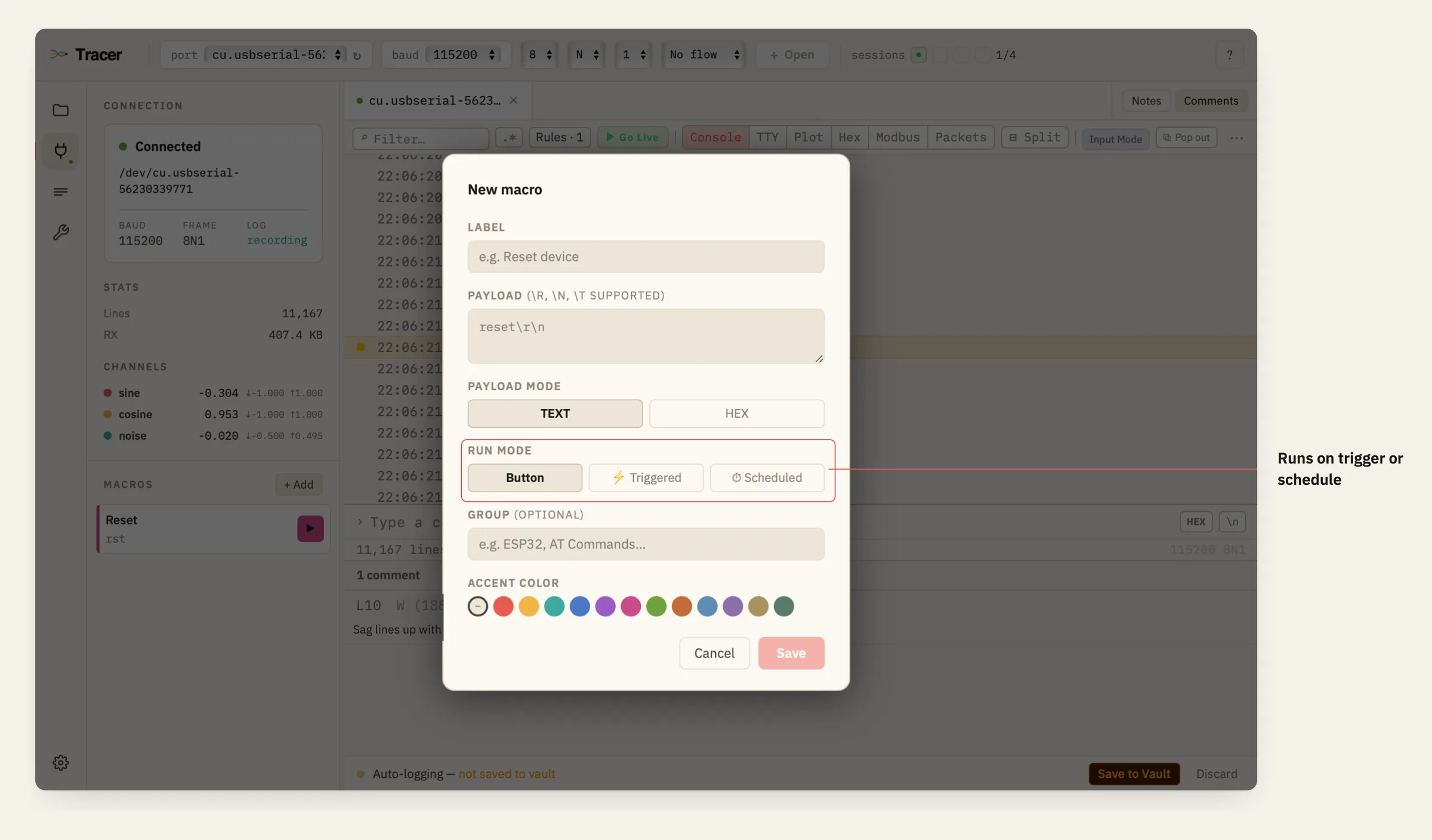Pick the red accent color swatch

503,606
